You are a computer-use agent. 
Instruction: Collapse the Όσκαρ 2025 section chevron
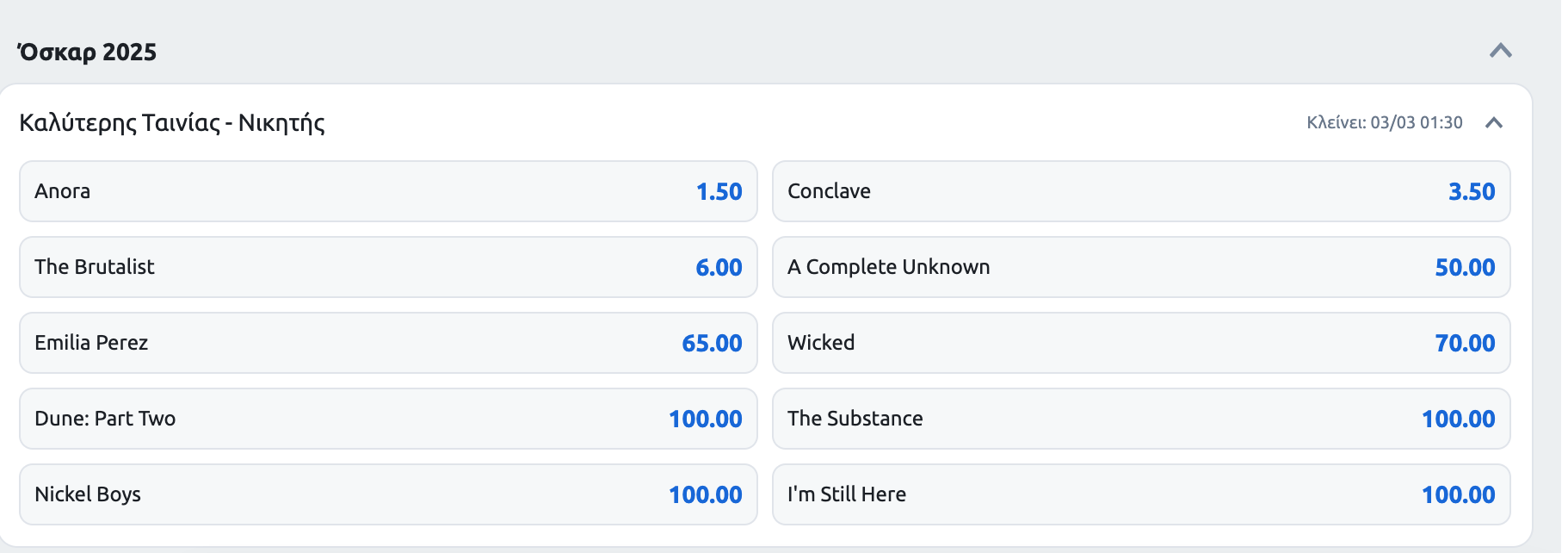1500,51
